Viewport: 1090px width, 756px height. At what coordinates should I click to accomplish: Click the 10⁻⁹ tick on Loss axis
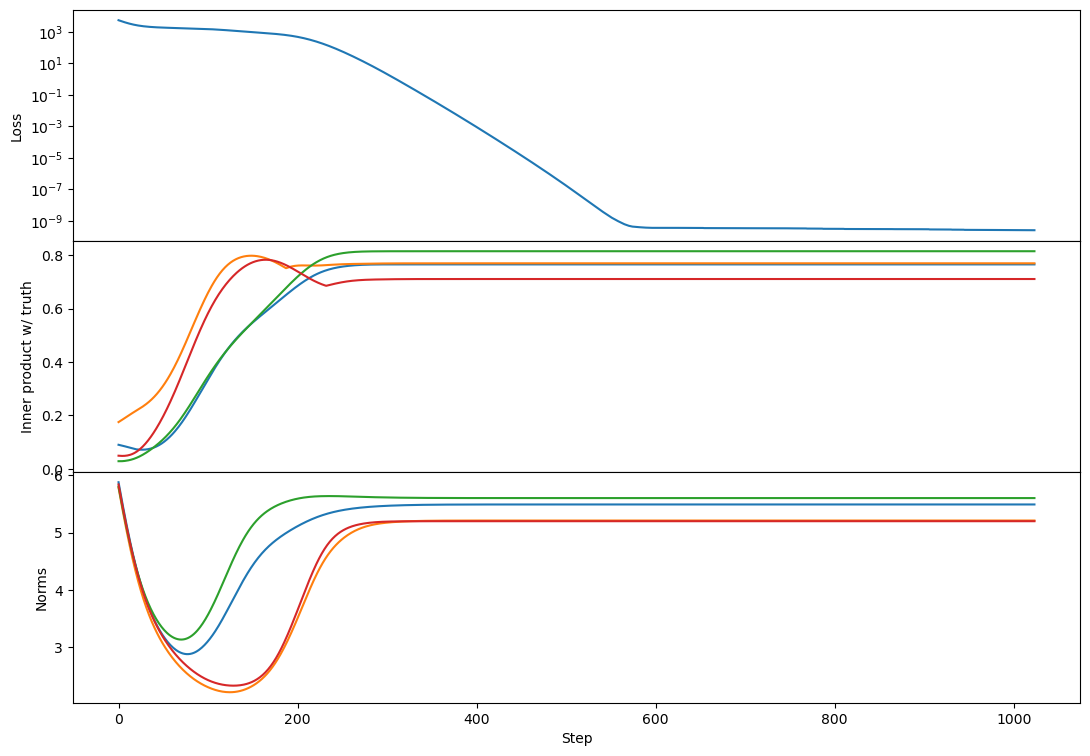pyautogui.click(x=46, y=221)
